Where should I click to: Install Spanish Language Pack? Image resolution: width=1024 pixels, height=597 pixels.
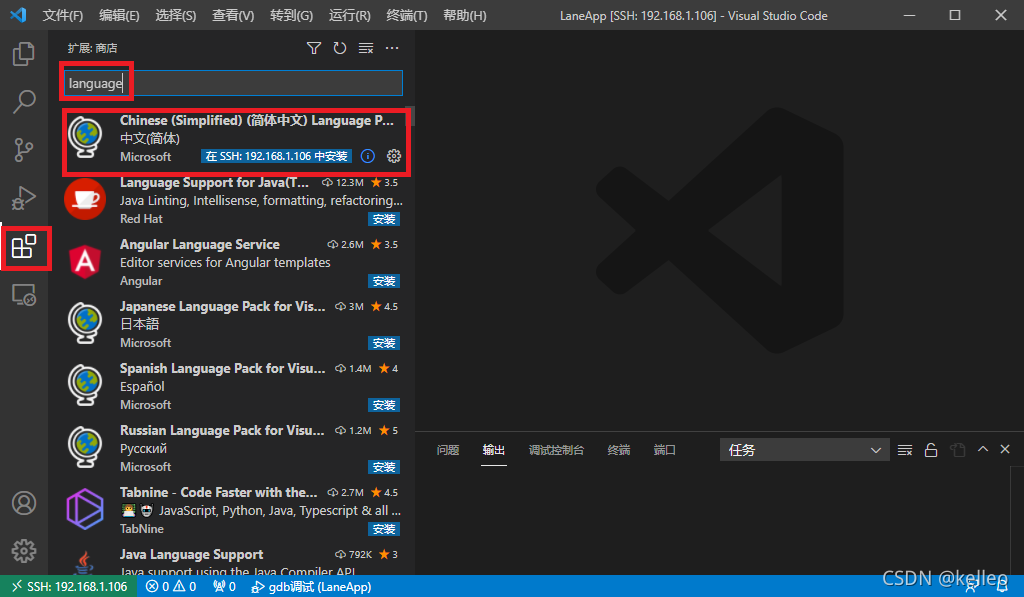(384, 406)
